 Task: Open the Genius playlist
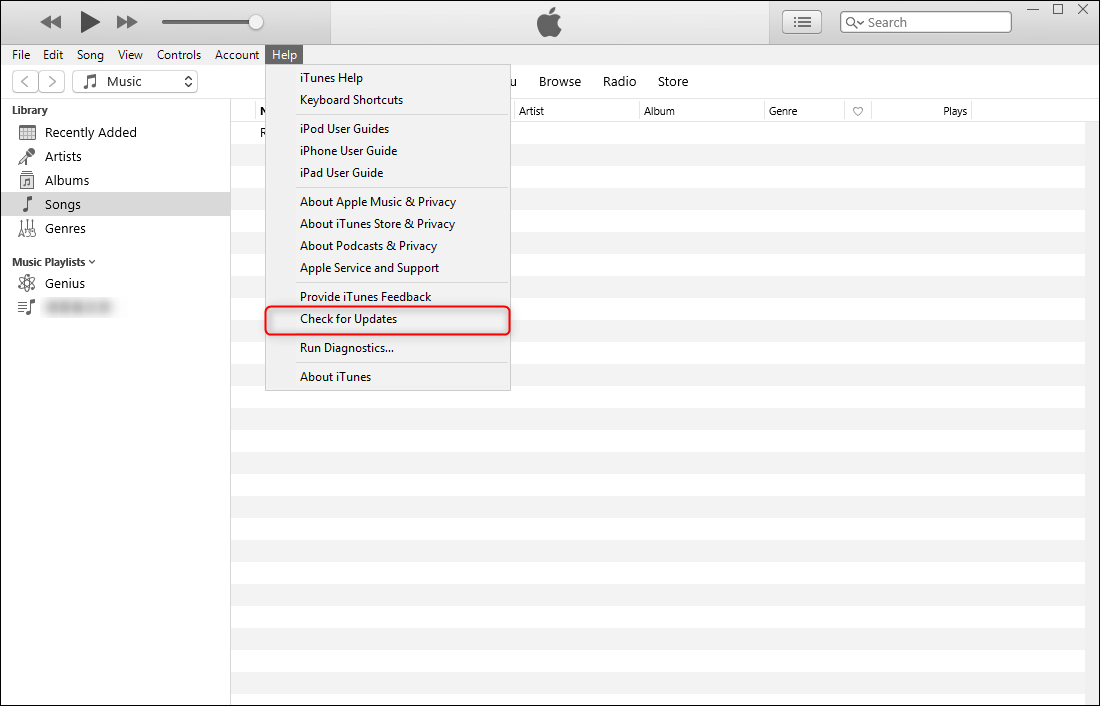pos(116,284)
